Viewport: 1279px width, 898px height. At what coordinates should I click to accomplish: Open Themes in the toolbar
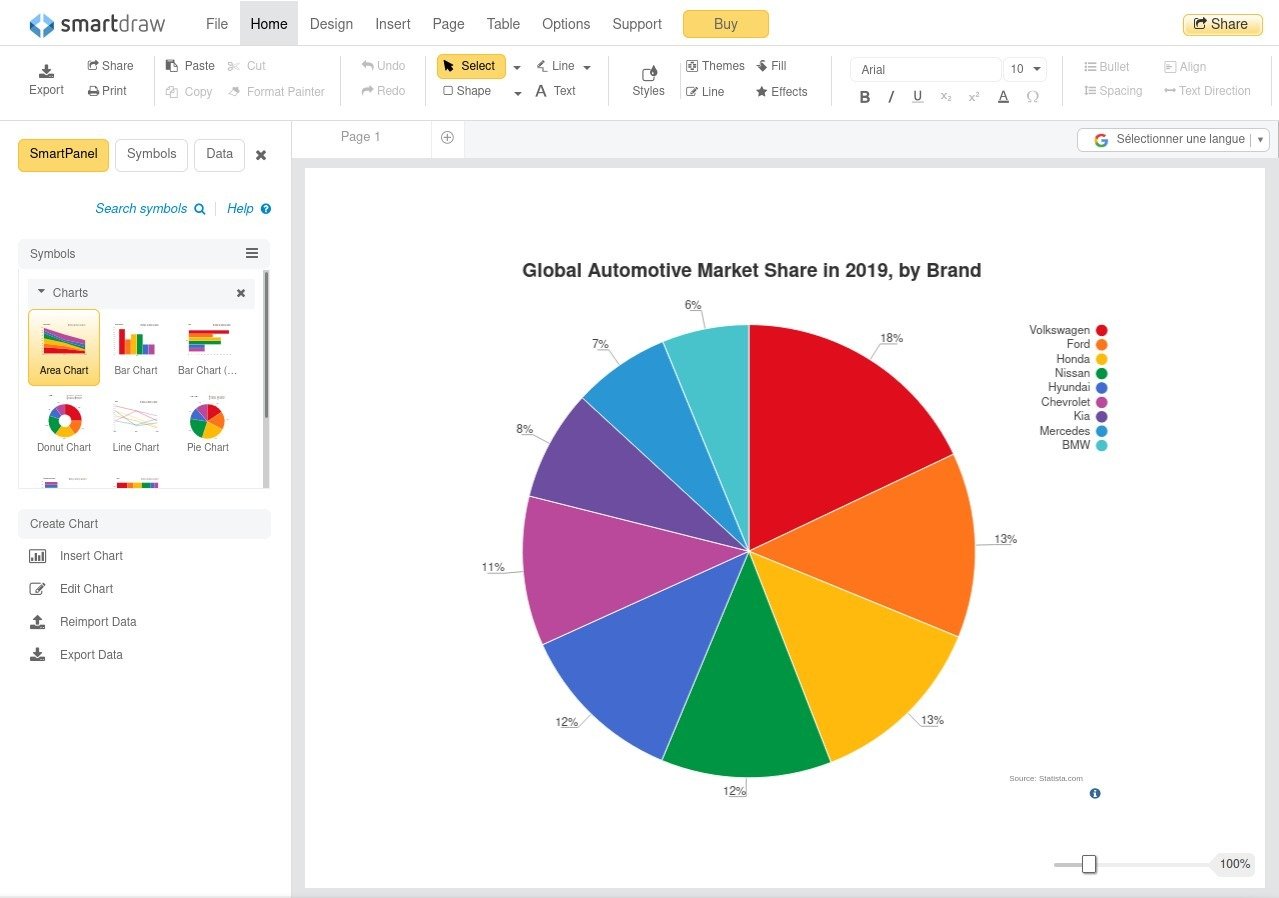point(715,66)
